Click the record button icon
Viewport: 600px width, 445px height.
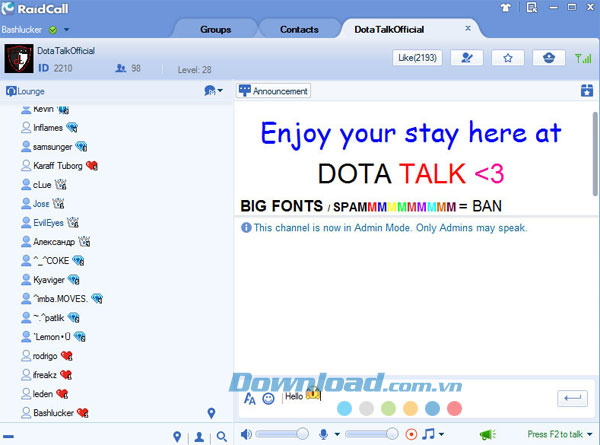pyautogui.click(x=411, y=434)
